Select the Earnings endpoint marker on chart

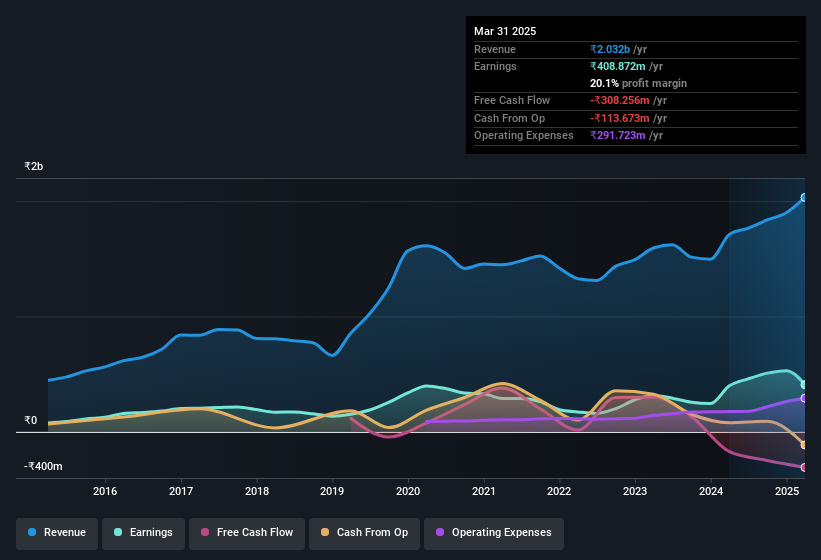tap(804, 385)
